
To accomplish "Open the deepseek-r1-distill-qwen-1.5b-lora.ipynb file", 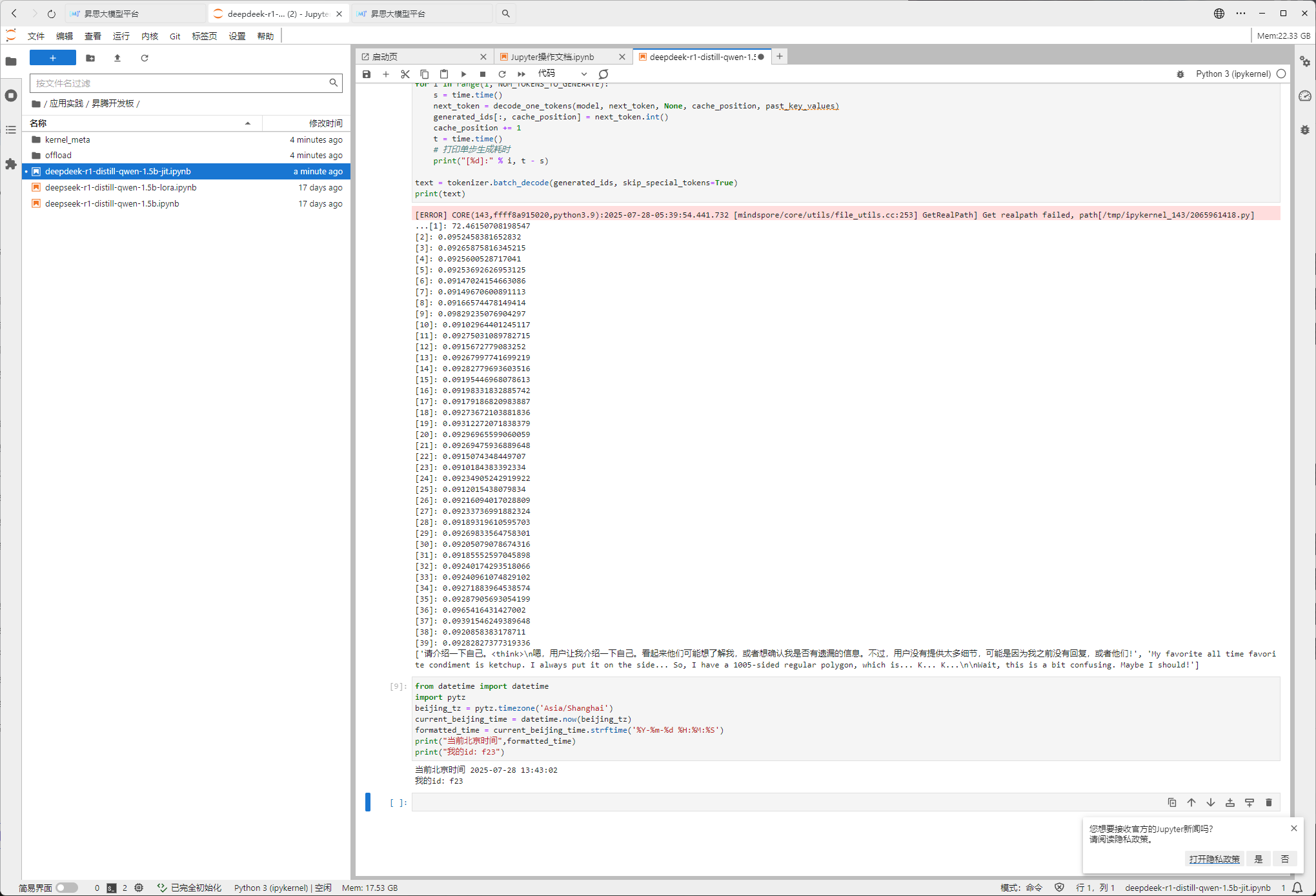I will click(121, 187).
